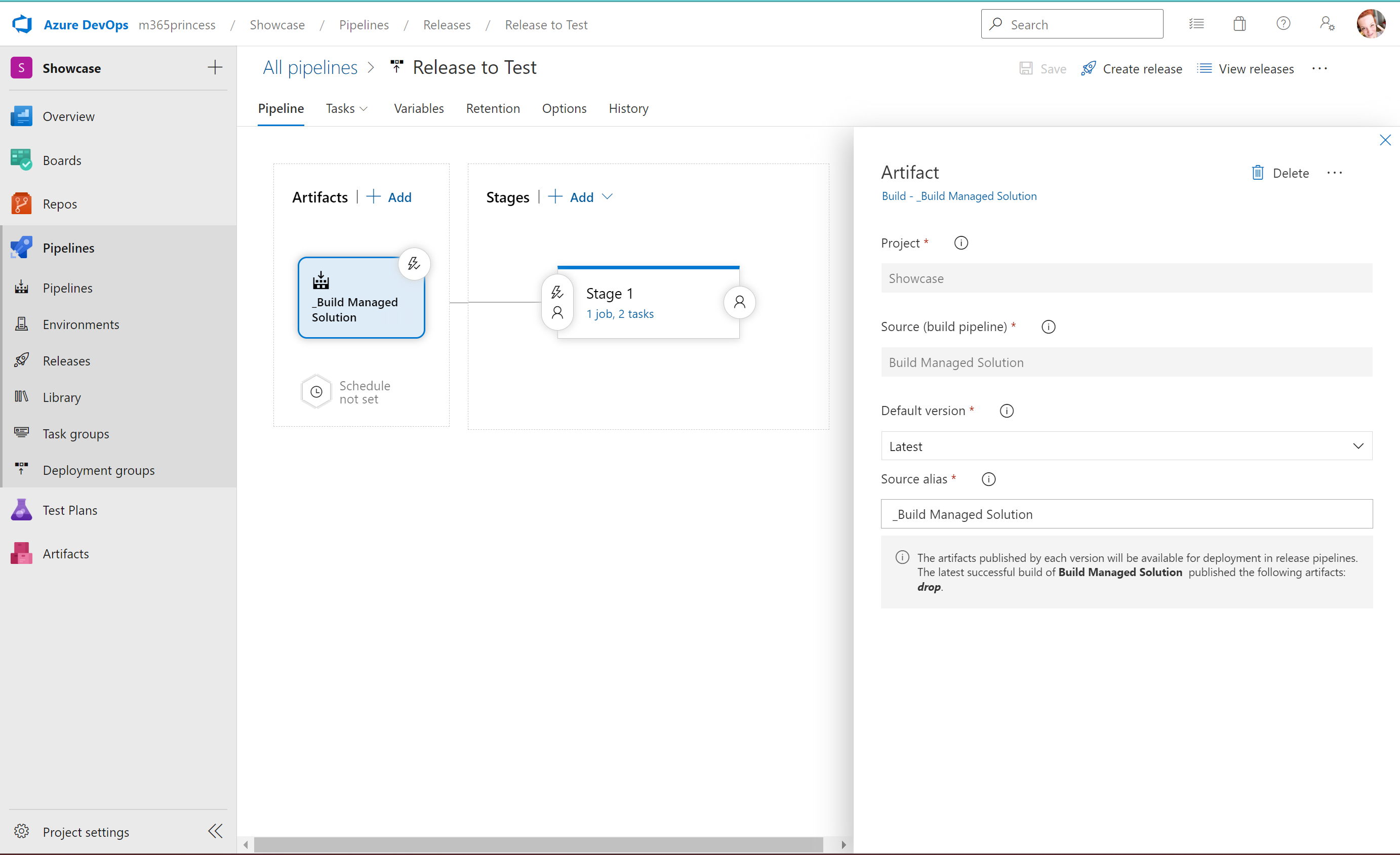
Task: Click the Save button
Action: point(1043,69)
